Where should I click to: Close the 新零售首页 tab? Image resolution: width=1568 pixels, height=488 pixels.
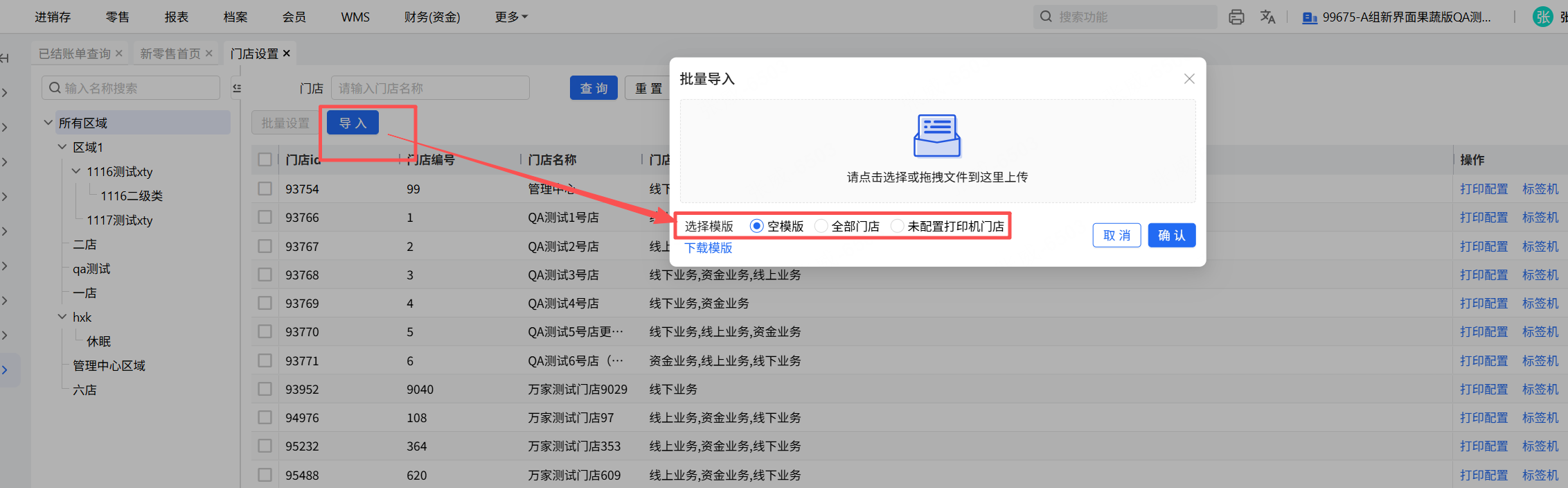pos(209,53)
